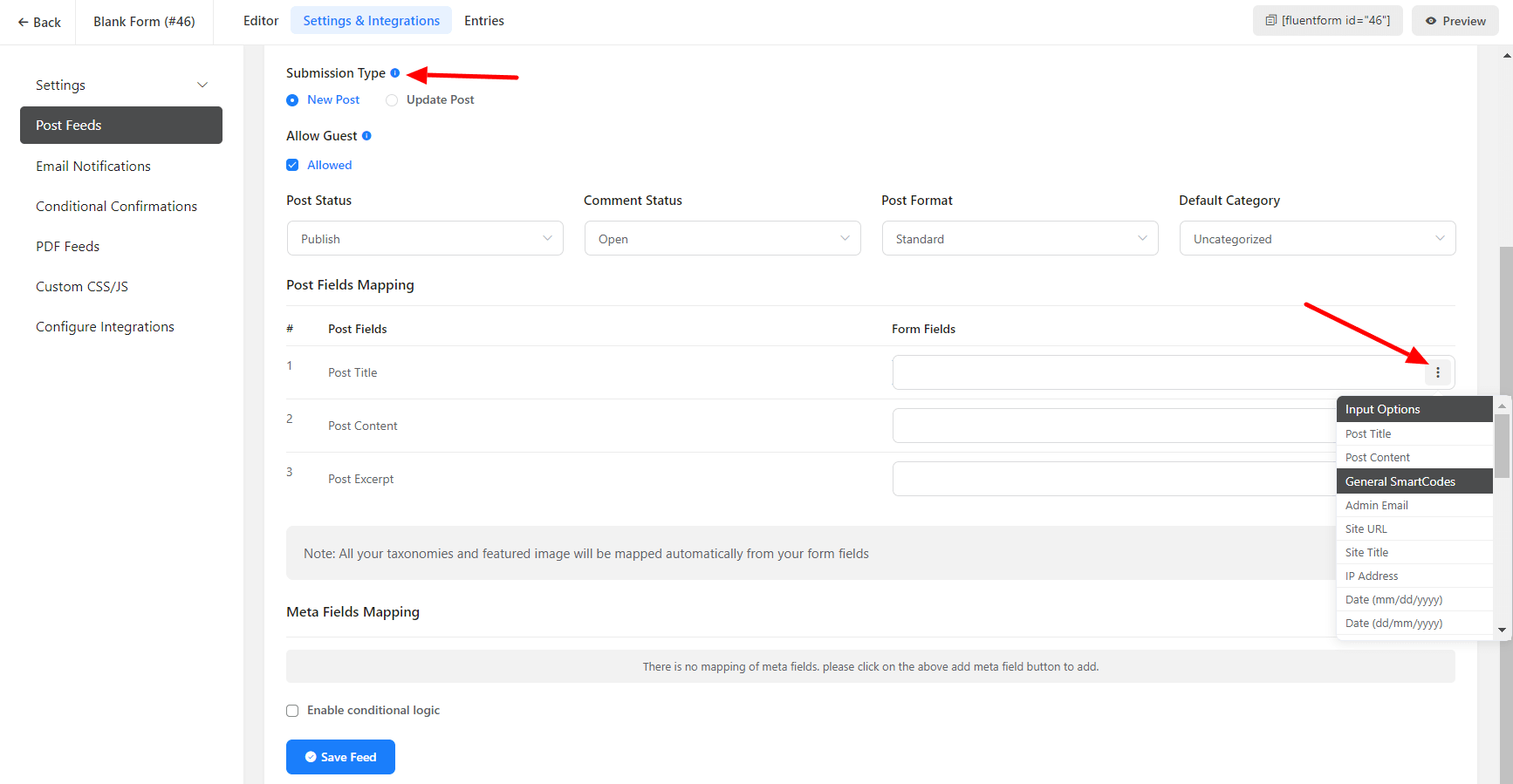Switch to the Editor tab
1513x784 pixels.
coord(261,21)
